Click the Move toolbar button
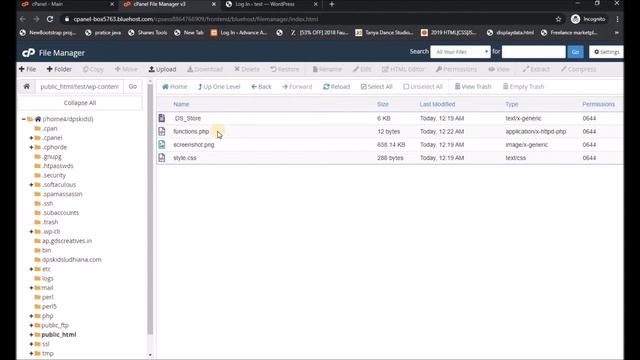640x360 pixels. pos(126,69)
